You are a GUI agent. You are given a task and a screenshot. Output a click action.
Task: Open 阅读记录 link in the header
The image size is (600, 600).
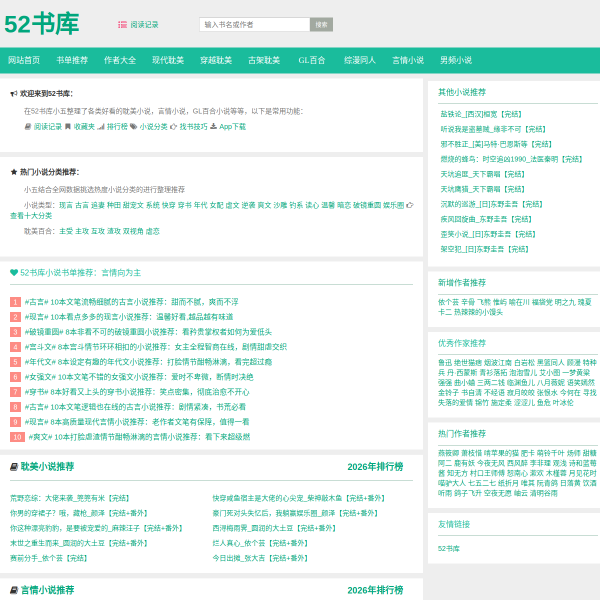pos(144,24)
